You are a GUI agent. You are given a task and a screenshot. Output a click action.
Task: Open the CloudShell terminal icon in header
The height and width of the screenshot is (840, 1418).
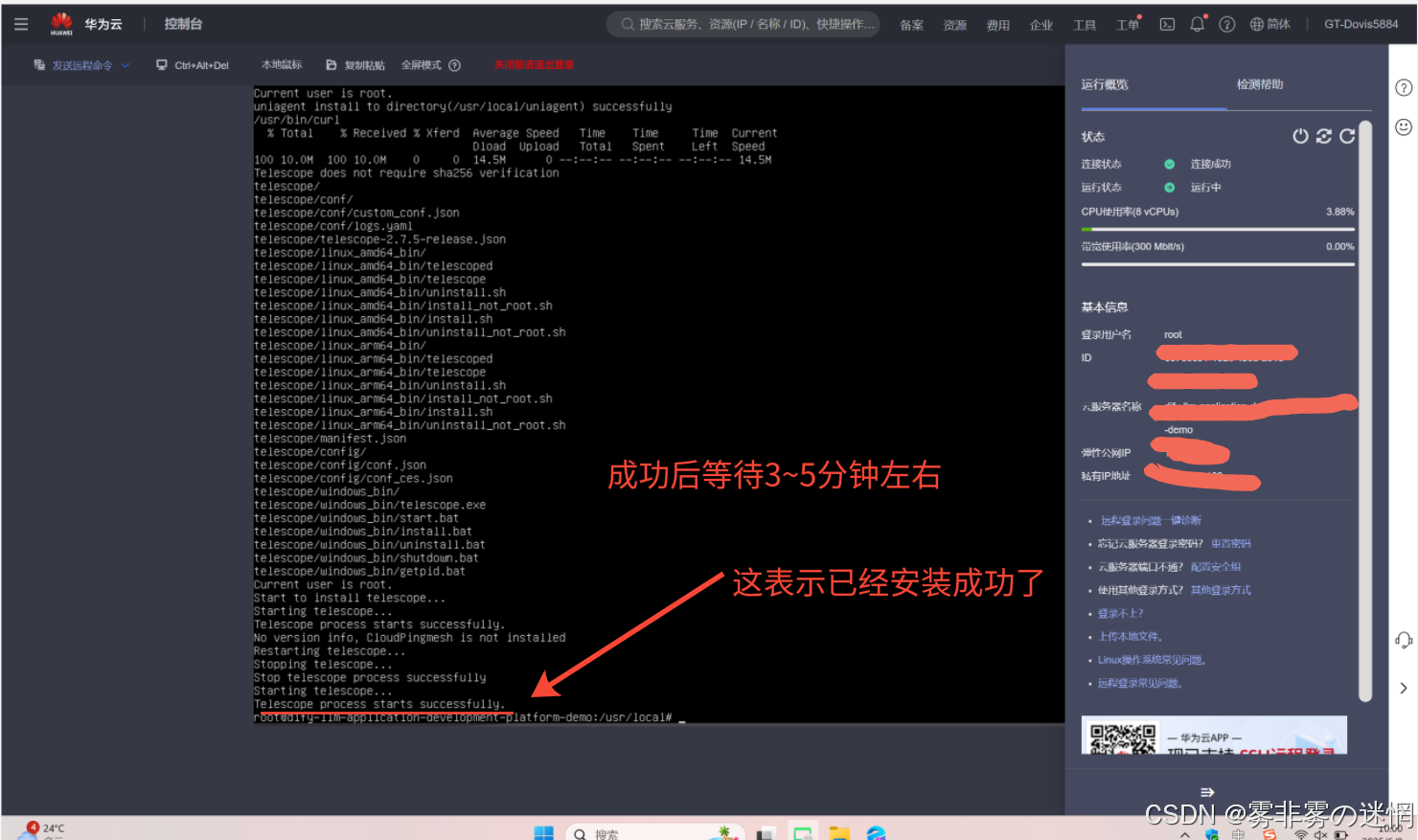tap(1167, 25)
